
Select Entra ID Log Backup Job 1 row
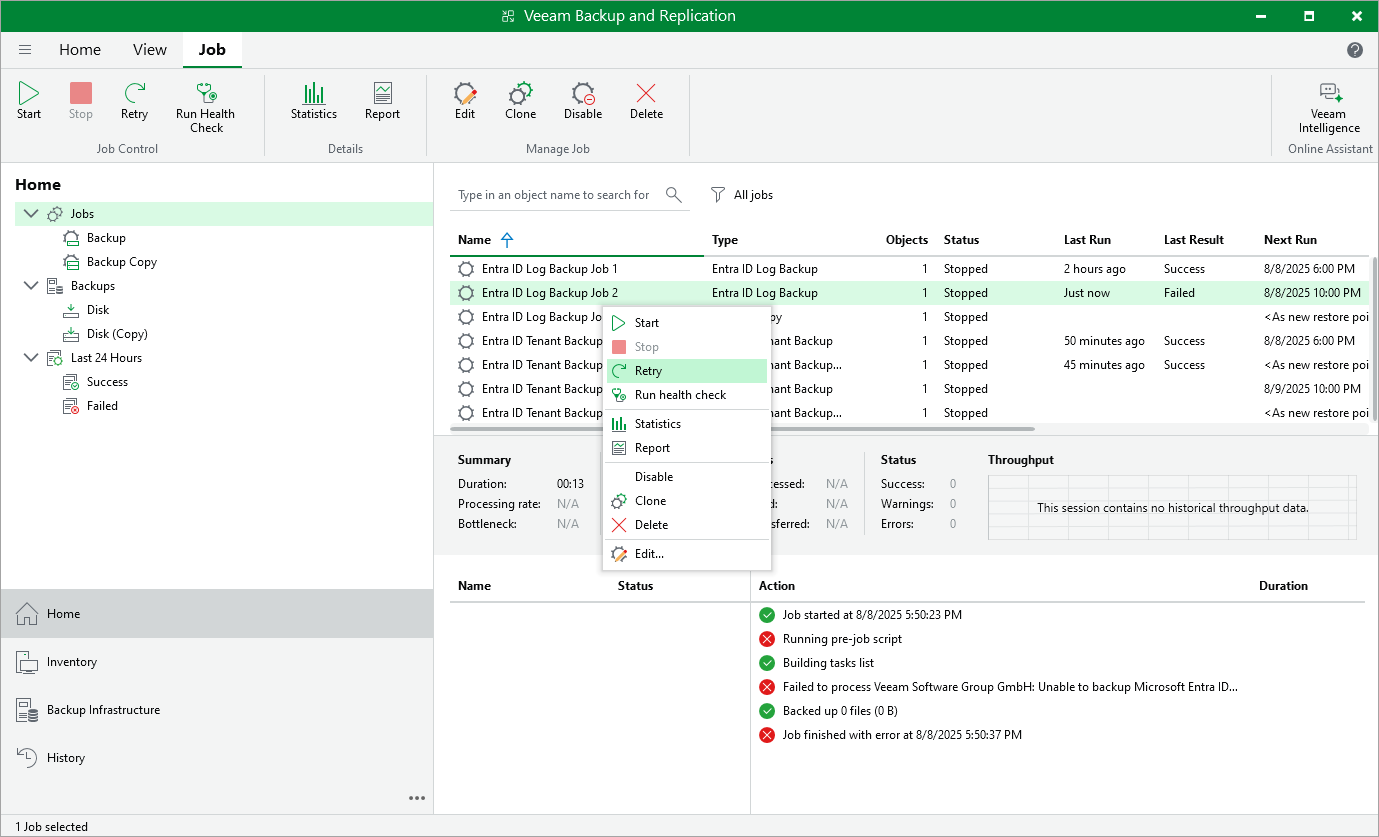(910, 269)
